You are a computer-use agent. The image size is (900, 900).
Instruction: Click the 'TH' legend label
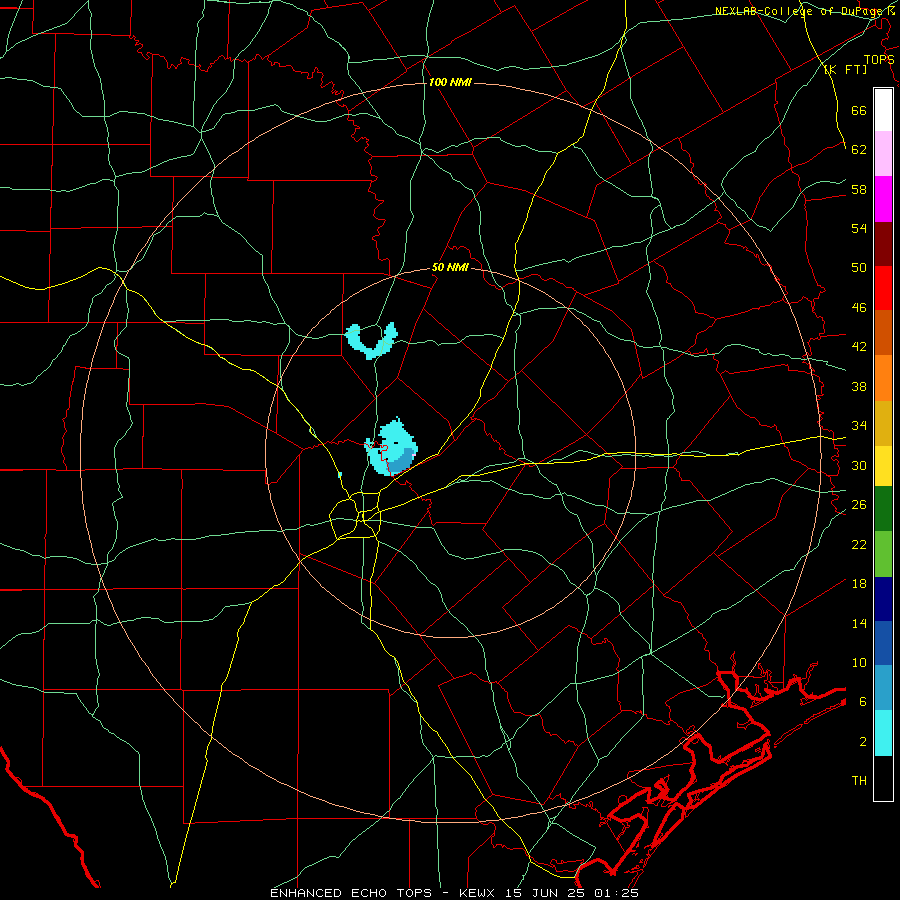(x=859, y=781)
